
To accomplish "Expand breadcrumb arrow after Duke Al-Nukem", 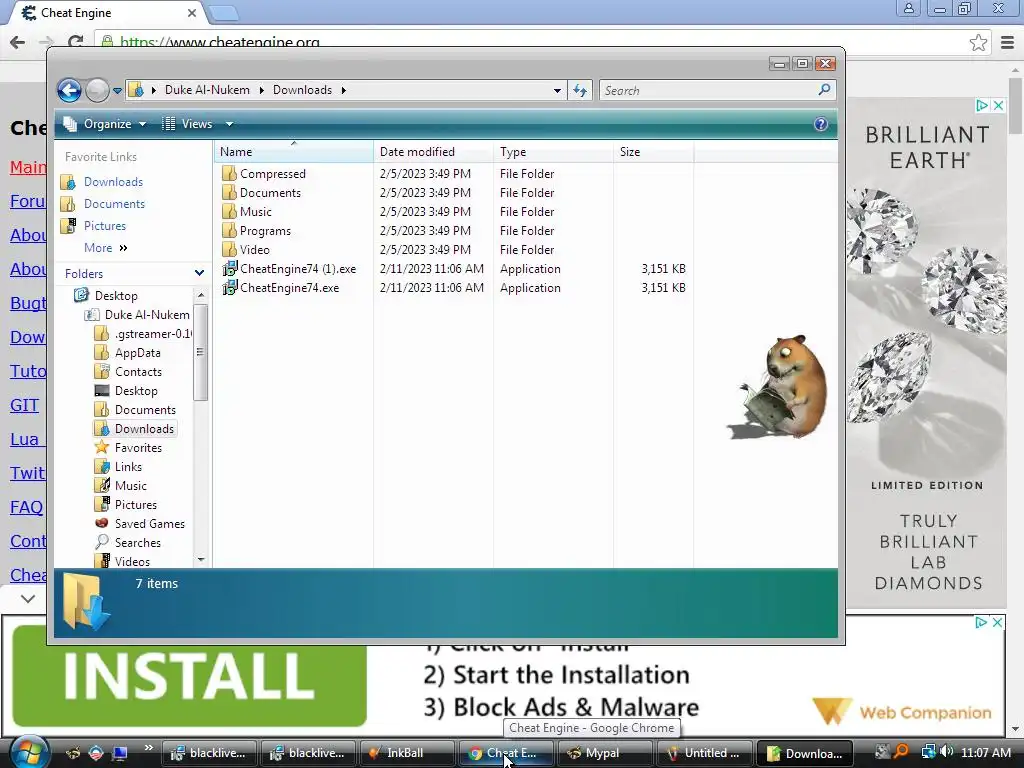I will [261, 90].
